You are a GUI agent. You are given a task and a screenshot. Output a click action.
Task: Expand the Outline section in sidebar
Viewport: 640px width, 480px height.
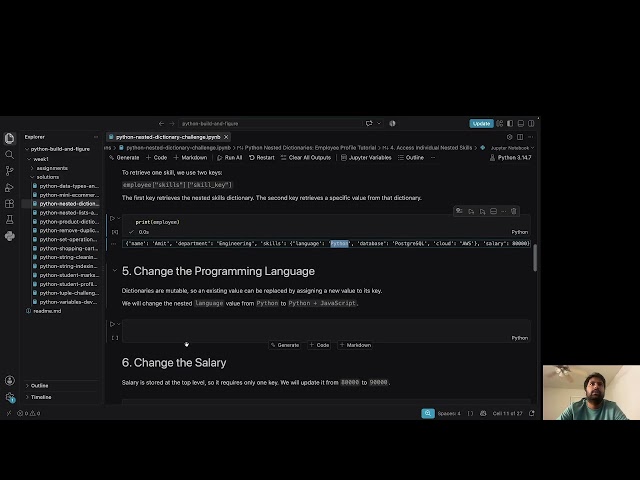[37, 386]
